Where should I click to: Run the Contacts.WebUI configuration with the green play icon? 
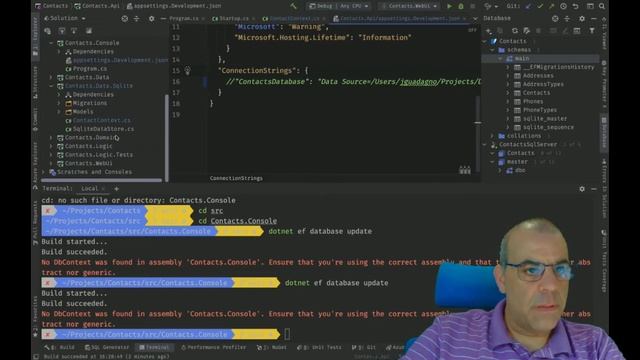tap(449, 6)
